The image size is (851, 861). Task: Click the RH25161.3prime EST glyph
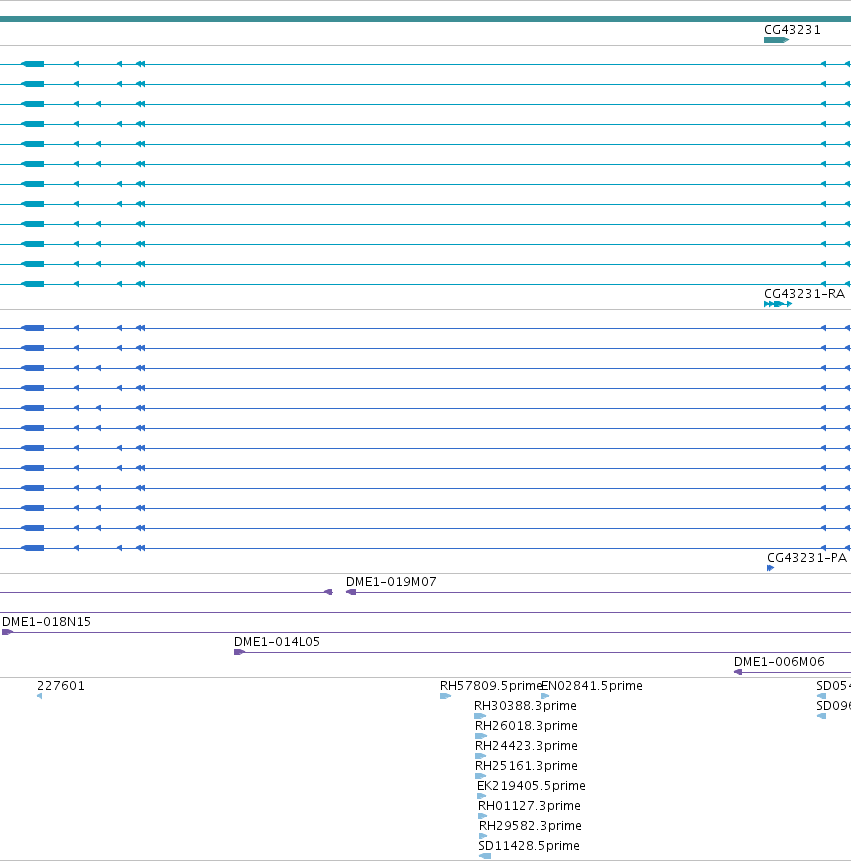[480, 776]
